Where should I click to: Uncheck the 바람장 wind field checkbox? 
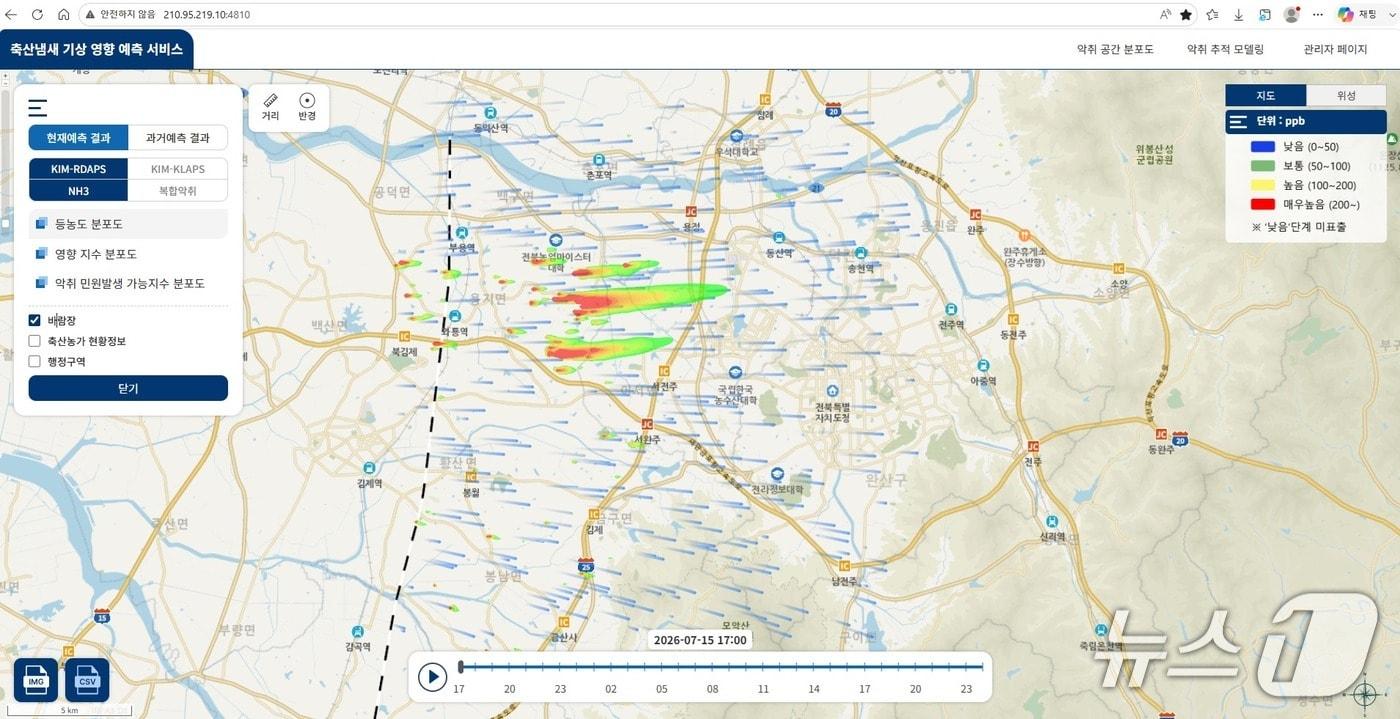(35, 320)
